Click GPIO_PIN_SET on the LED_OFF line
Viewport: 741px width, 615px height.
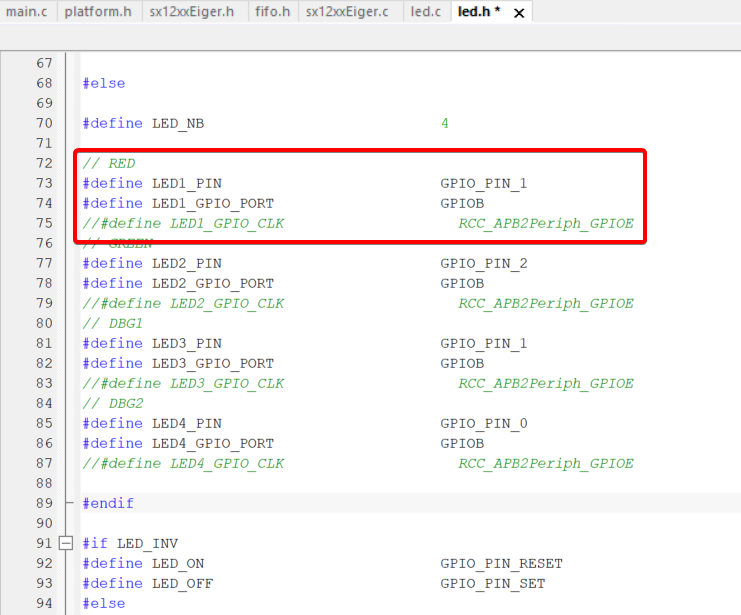click(x=492, y=583)
